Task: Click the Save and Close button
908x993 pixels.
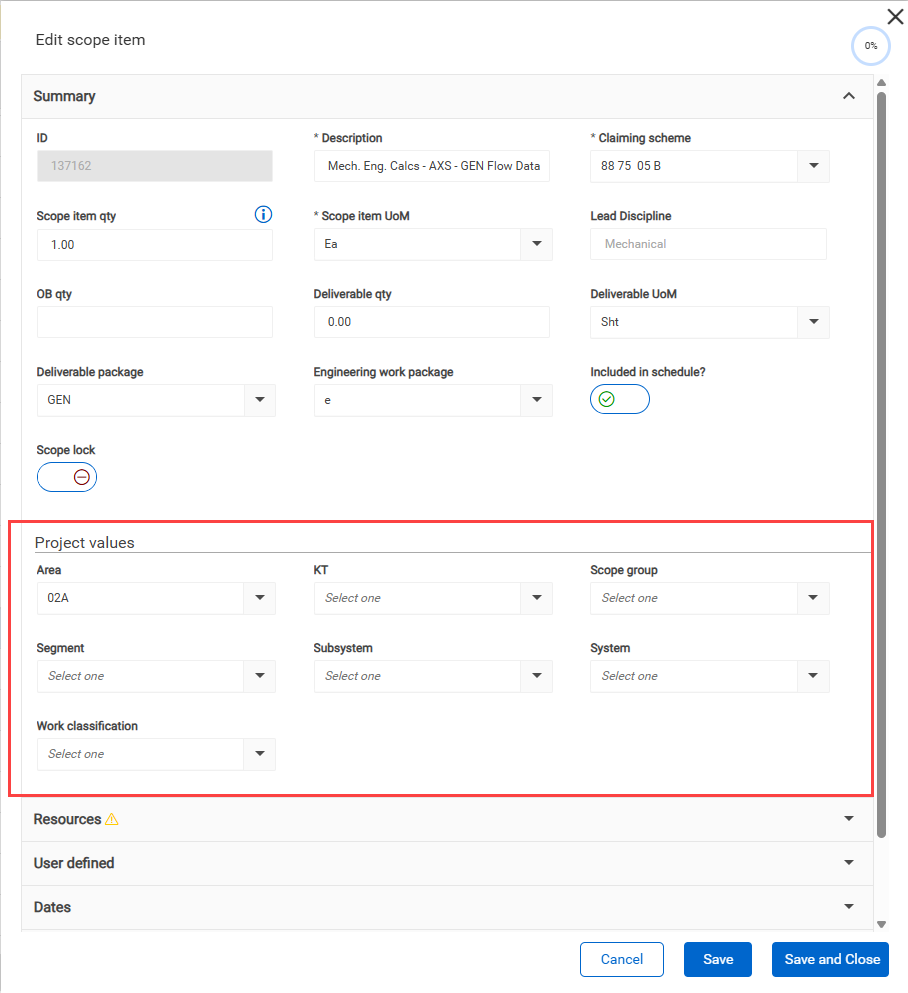Action: tap(830, 959)
